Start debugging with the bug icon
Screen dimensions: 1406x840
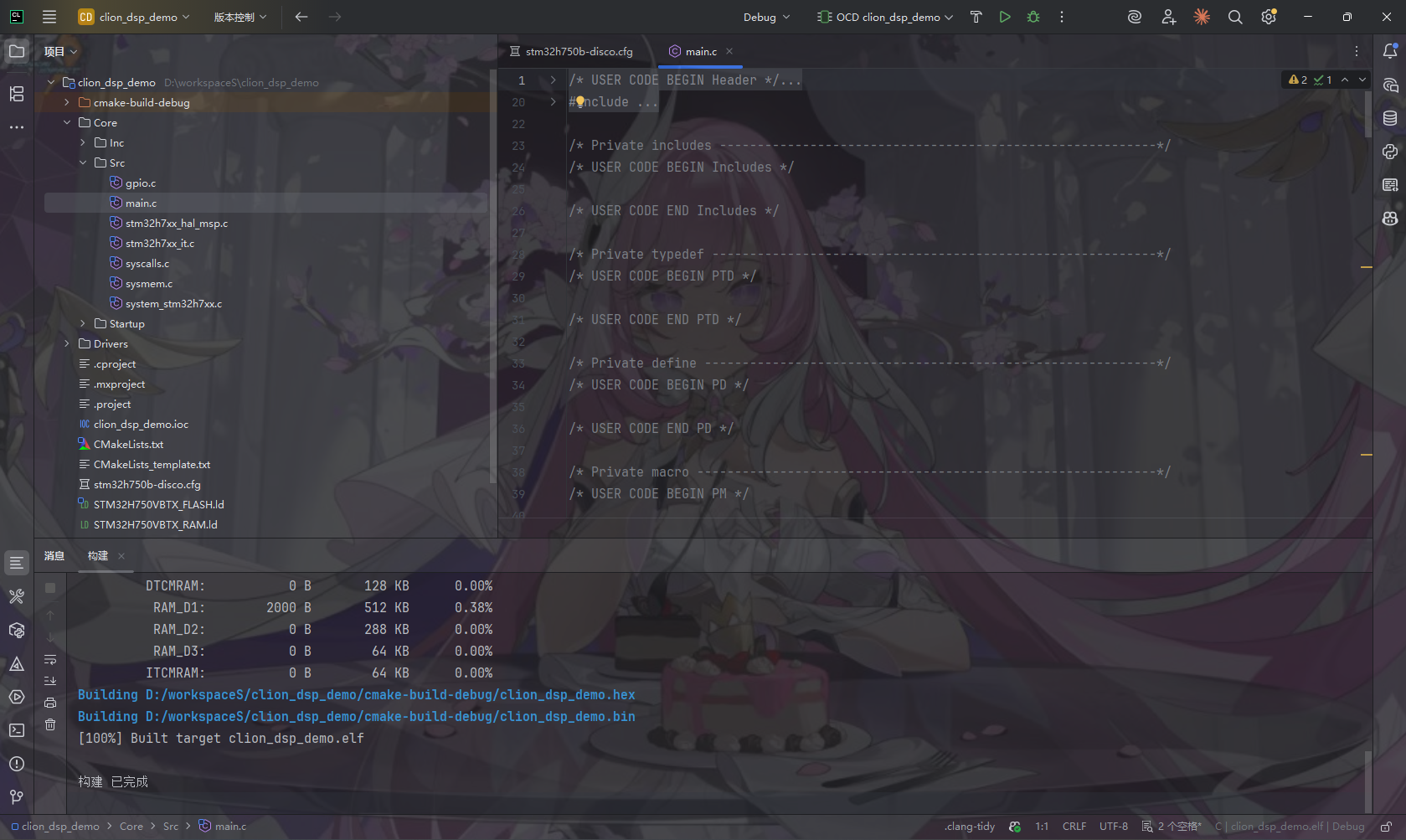click(x=1033, y=17)
